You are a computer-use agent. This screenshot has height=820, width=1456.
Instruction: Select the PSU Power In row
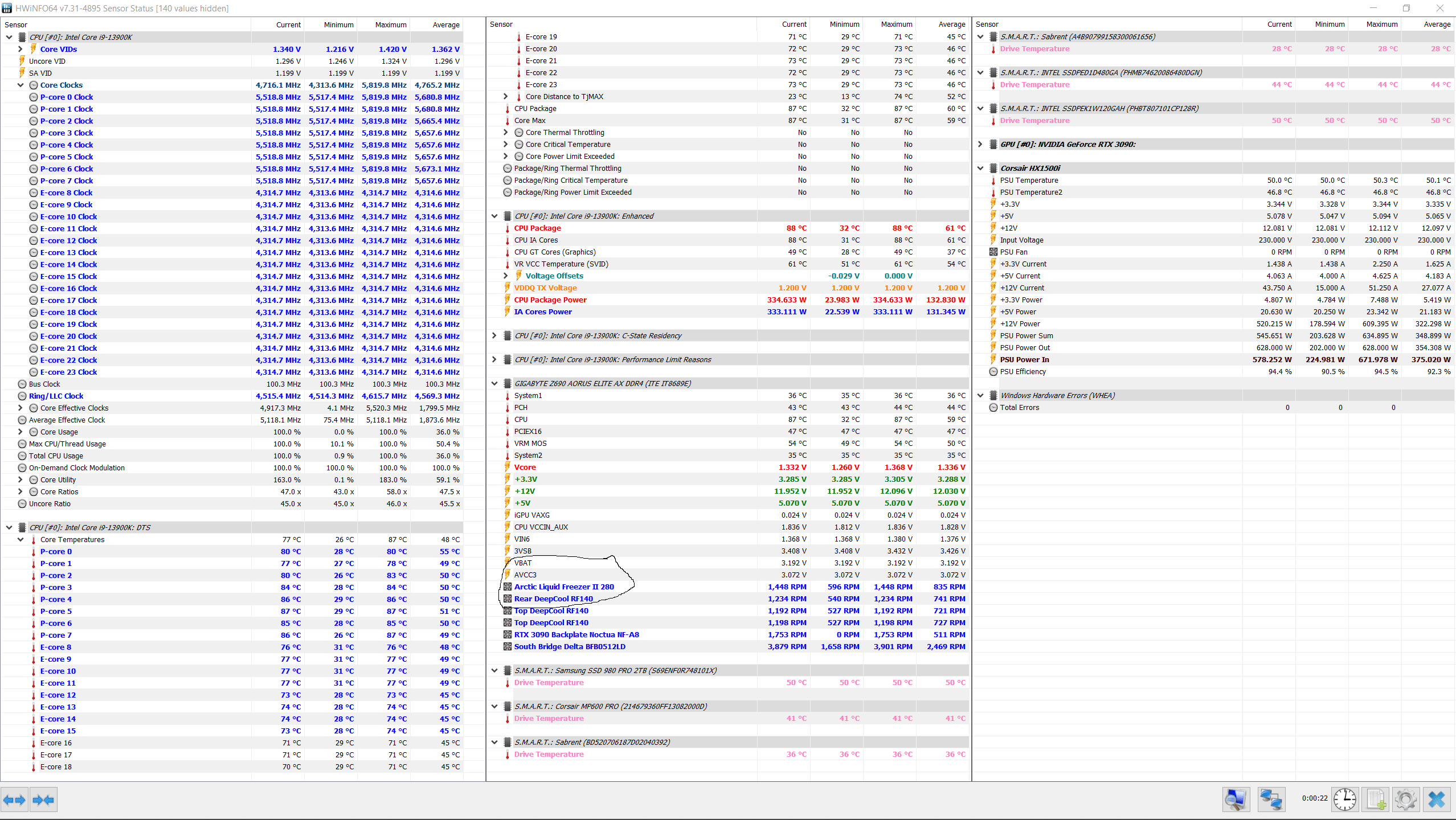coord(1024,360)
